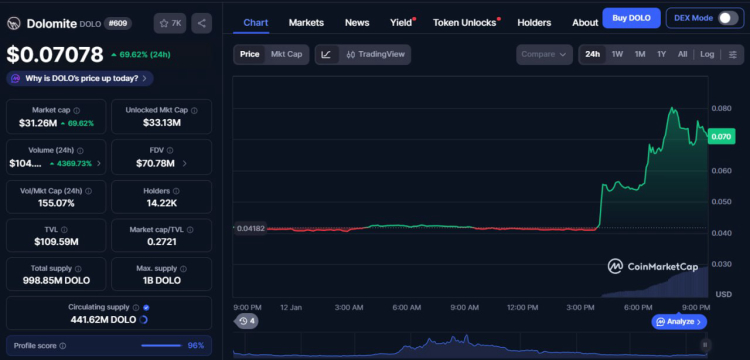Click the Dolomite coin logo icon
750x360 pixels.
(13, 23)
